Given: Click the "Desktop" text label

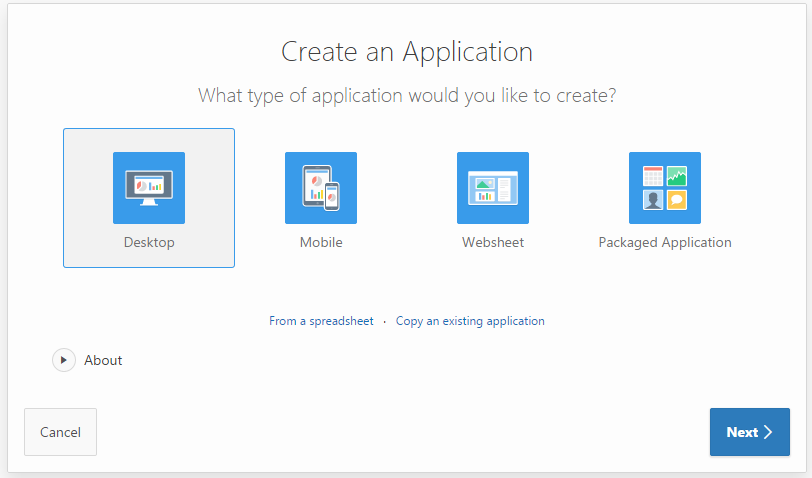Looking at the screenshot, I should (149, 242).
